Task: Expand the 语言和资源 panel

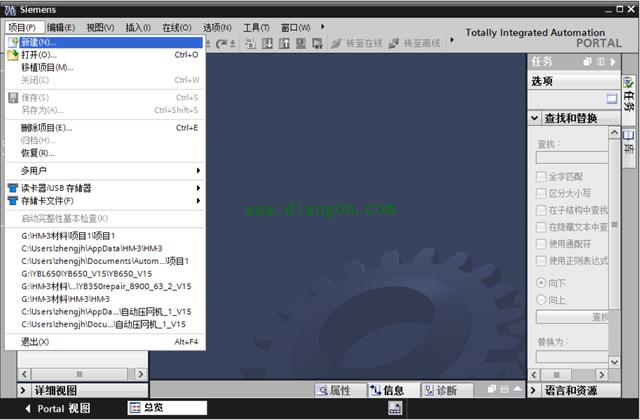Action: (535, 390)
